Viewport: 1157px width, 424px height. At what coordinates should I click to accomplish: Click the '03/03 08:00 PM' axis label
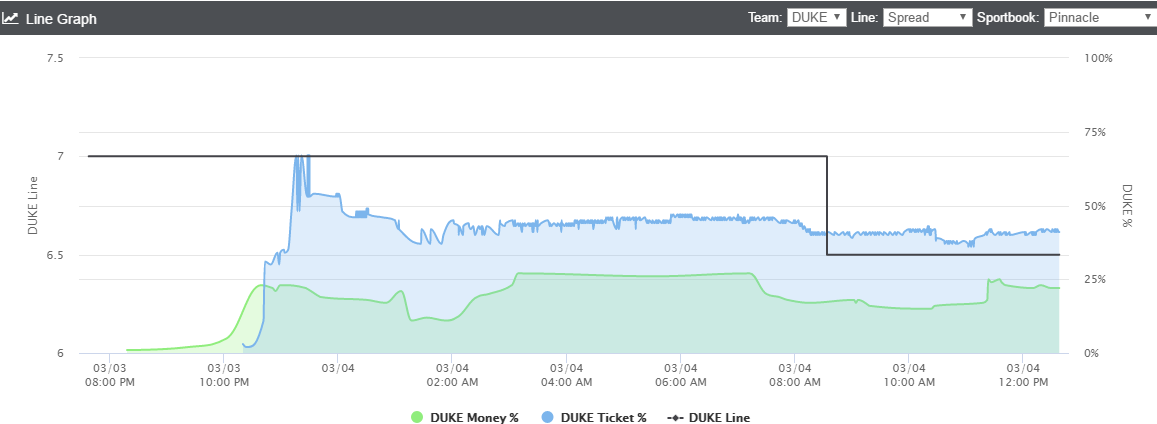pos(108,374)
